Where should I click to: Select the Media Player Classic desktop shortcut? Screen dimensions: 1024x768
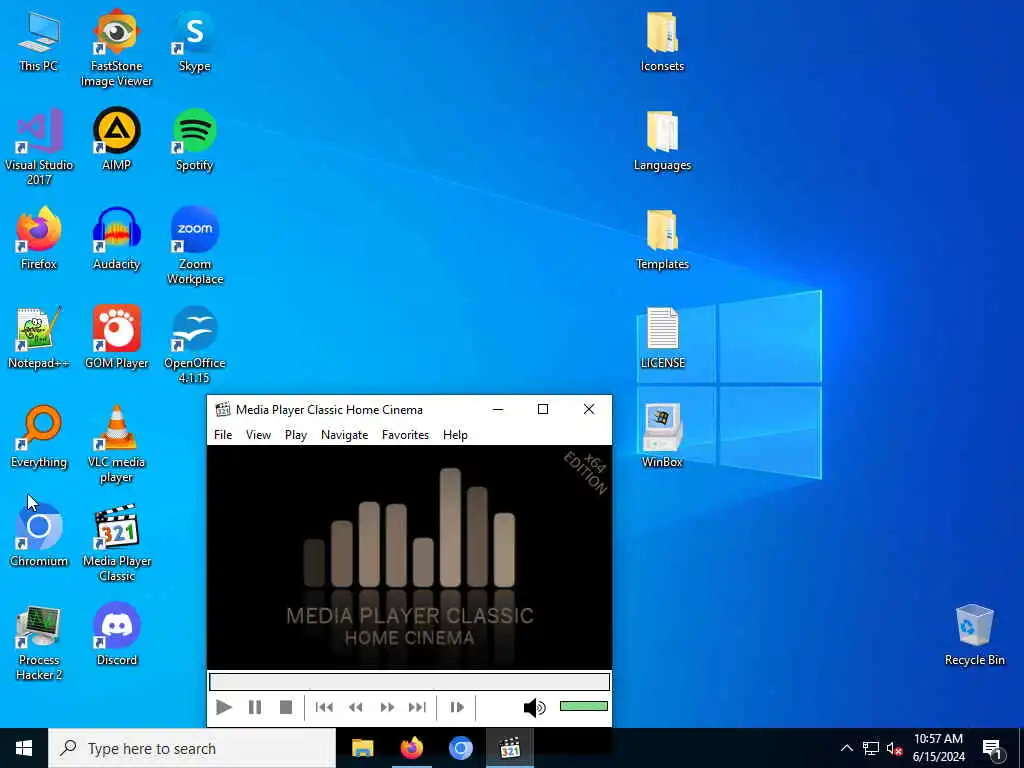pos(116,543)
